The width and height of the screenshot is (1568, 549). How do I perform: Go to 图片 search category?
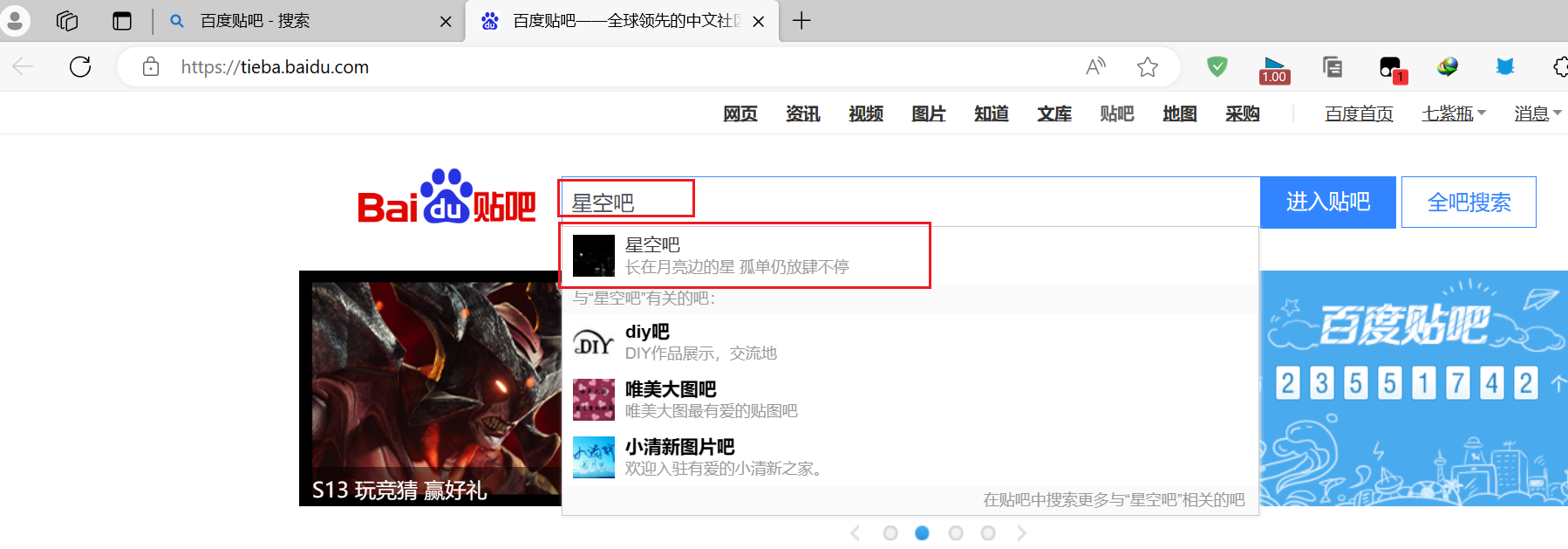pyautogui.click(x=929, y=113)
